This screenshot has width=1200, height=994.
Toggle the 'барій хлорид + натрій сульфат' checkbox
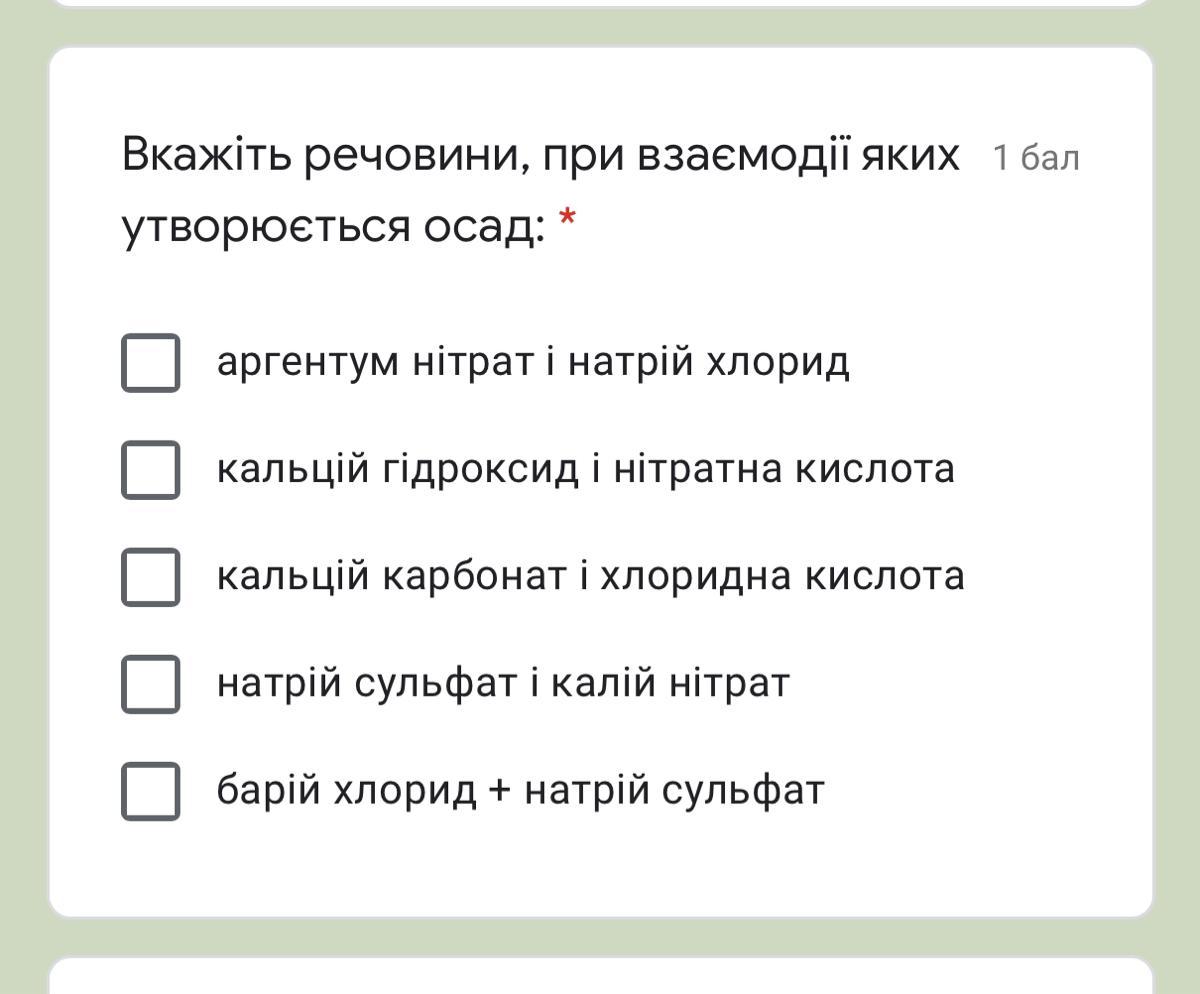[151, 791]
